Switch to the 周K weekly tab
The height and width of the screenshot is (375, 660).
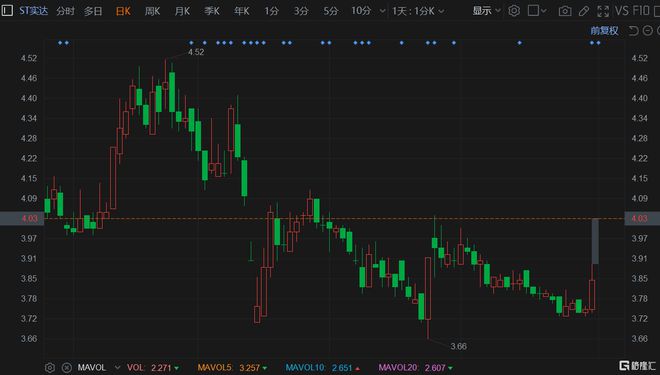[x=152, y=11]
